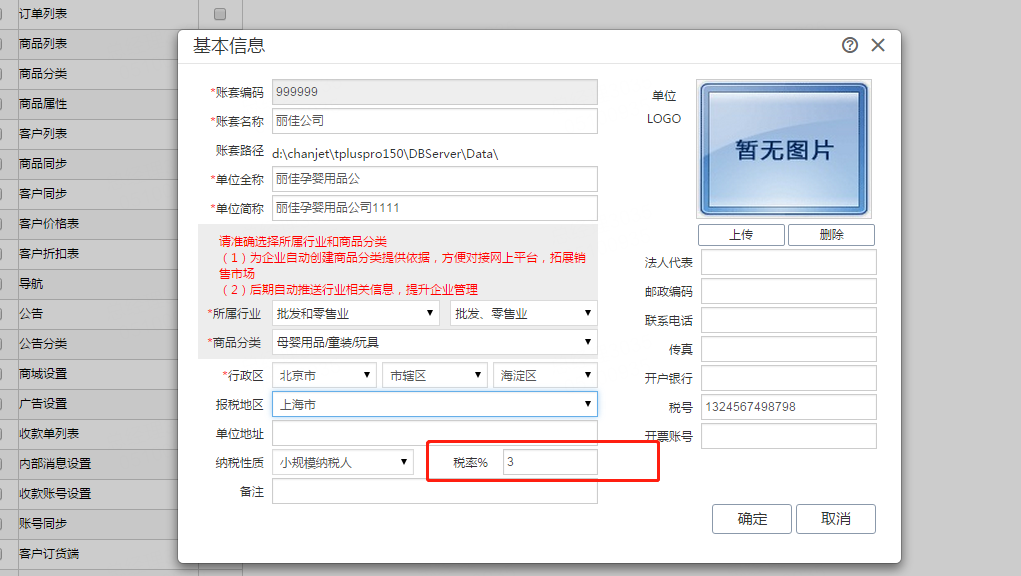Open 客户同步 sidebar item

(43, 193)
